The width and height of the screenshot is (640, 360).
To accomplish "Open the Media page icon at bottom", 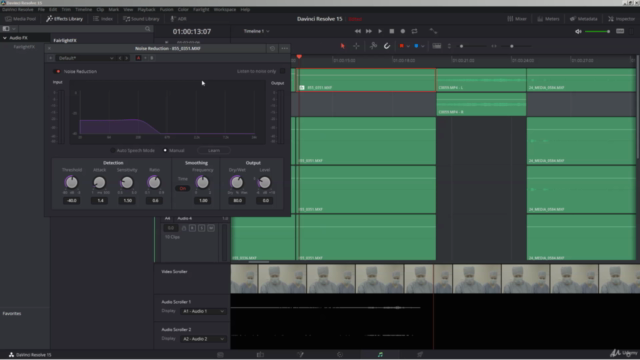I will coord(220,355).
